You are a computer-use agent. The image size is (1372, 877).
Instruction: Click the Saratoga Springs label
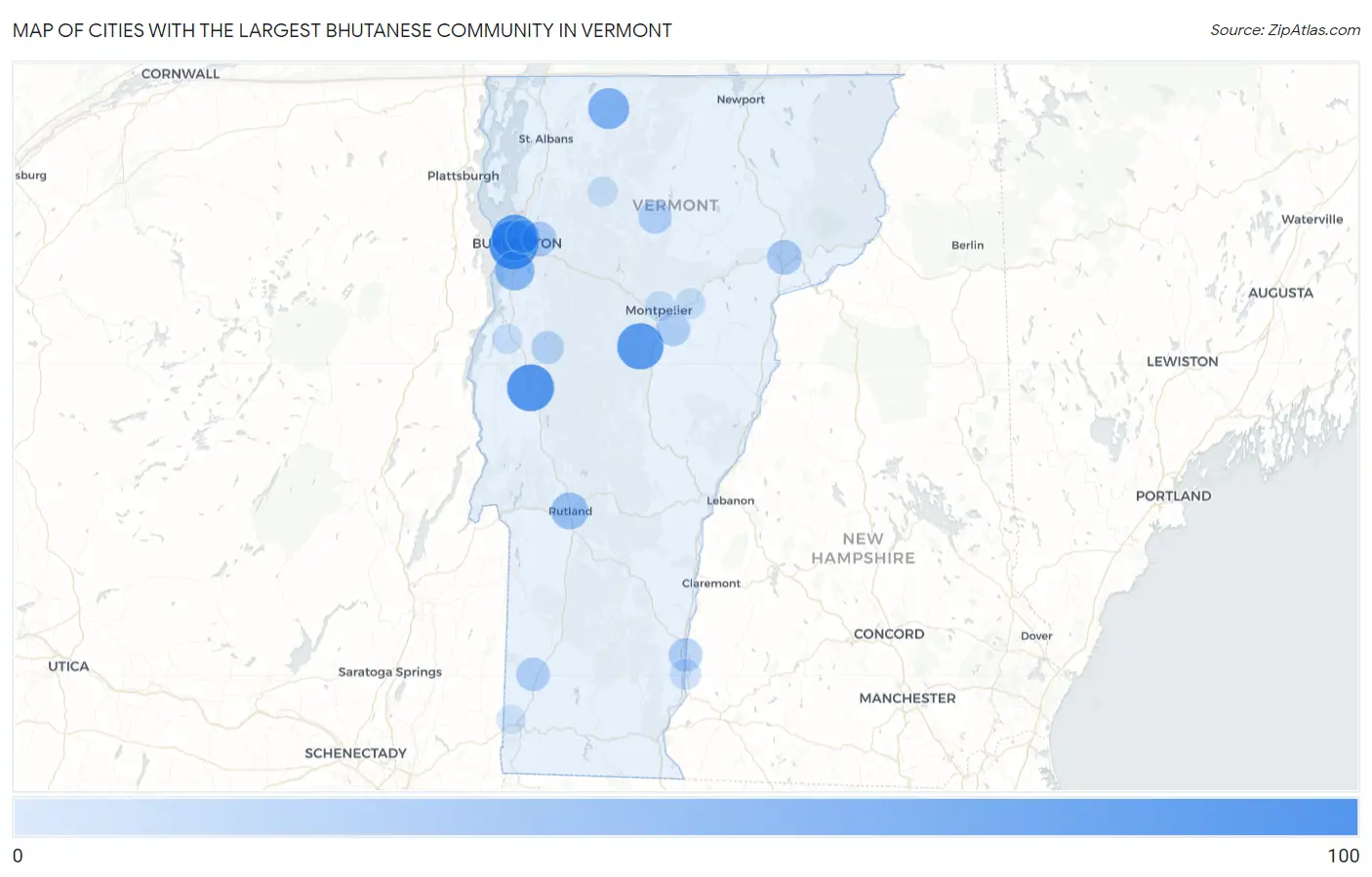pos(389,672)
